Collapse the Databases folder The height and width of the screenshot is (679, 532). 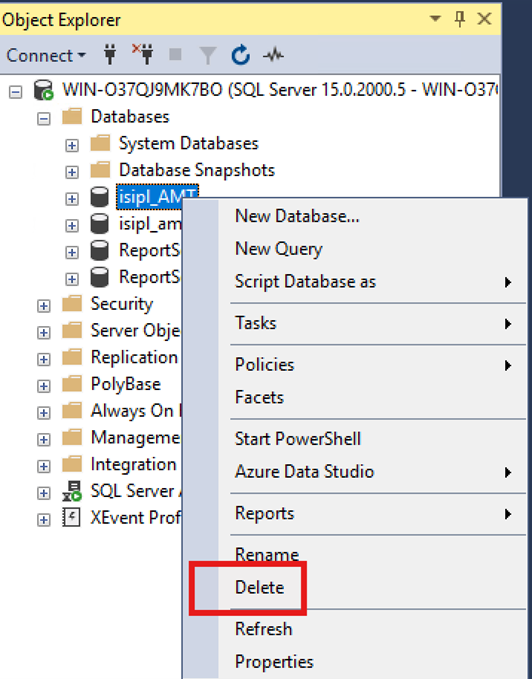(x=44, y=119)
